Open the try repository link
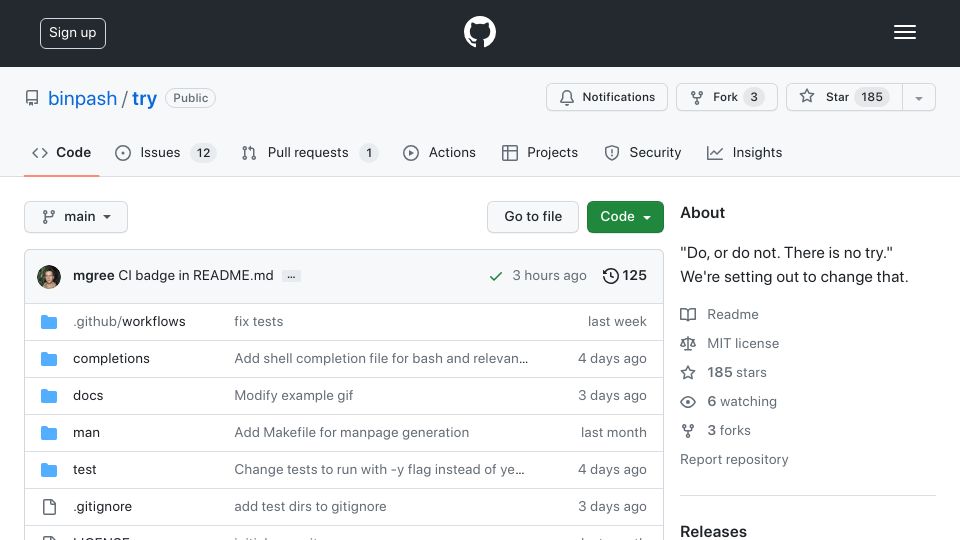960x540 pixels. (144, 99)
